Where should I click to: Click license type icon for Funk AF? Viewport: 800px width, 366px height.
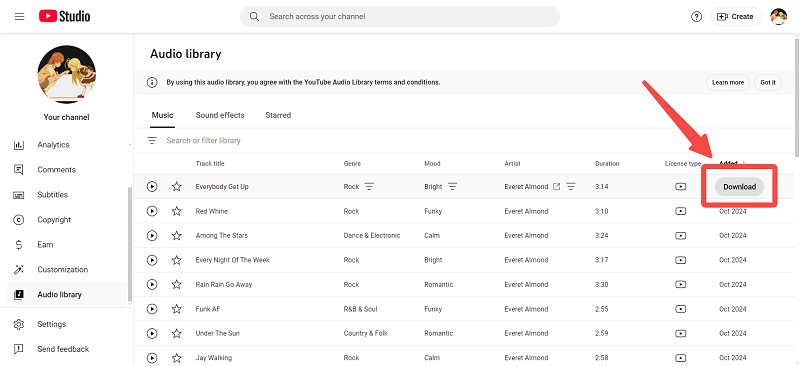680,309
